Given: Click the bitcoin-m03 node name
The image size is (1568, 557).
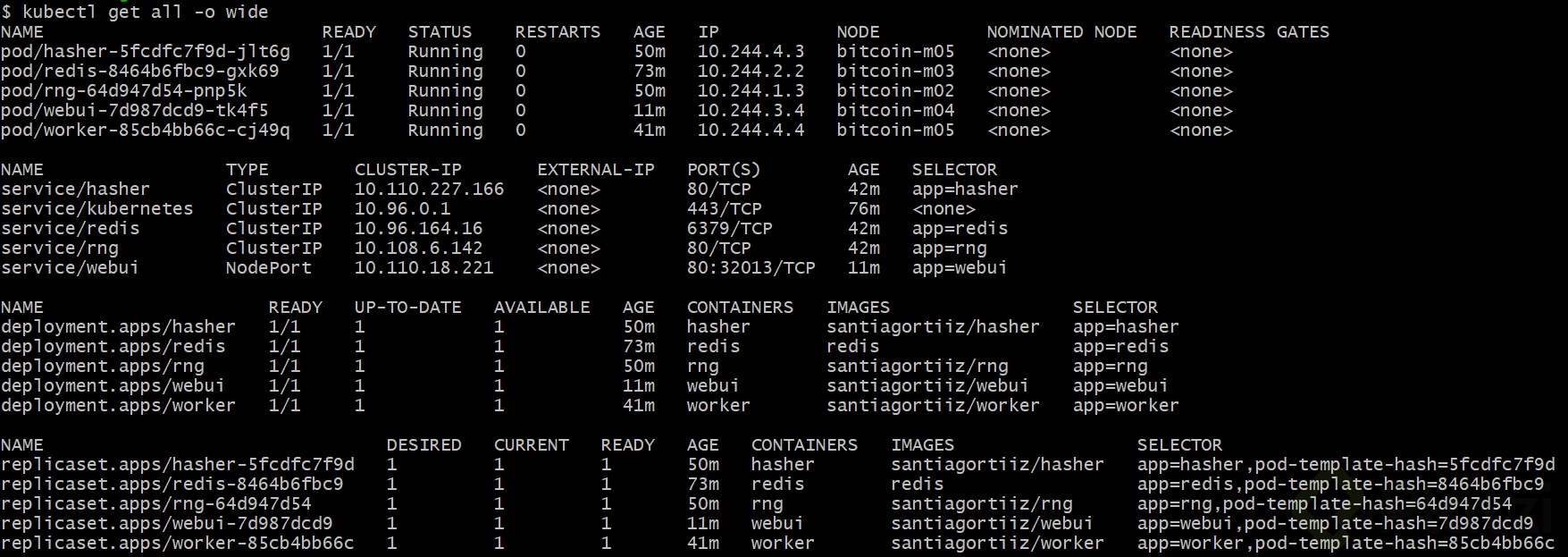Looking at the screenshot, I should pyautogui.click(x=895, y=72).
